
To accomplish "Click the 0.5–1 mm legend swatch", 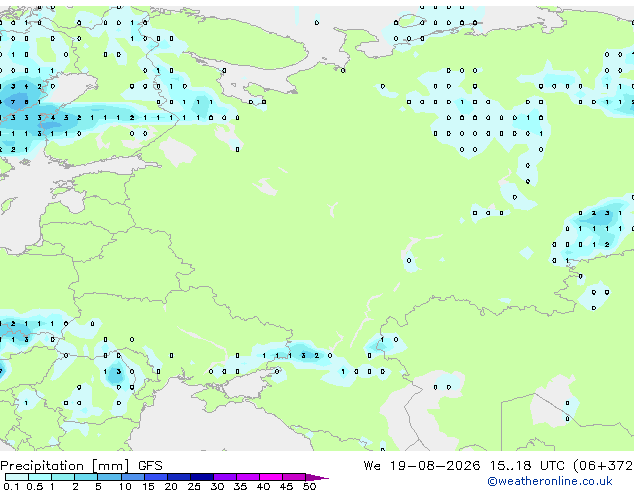I will [x=40, y=477].
